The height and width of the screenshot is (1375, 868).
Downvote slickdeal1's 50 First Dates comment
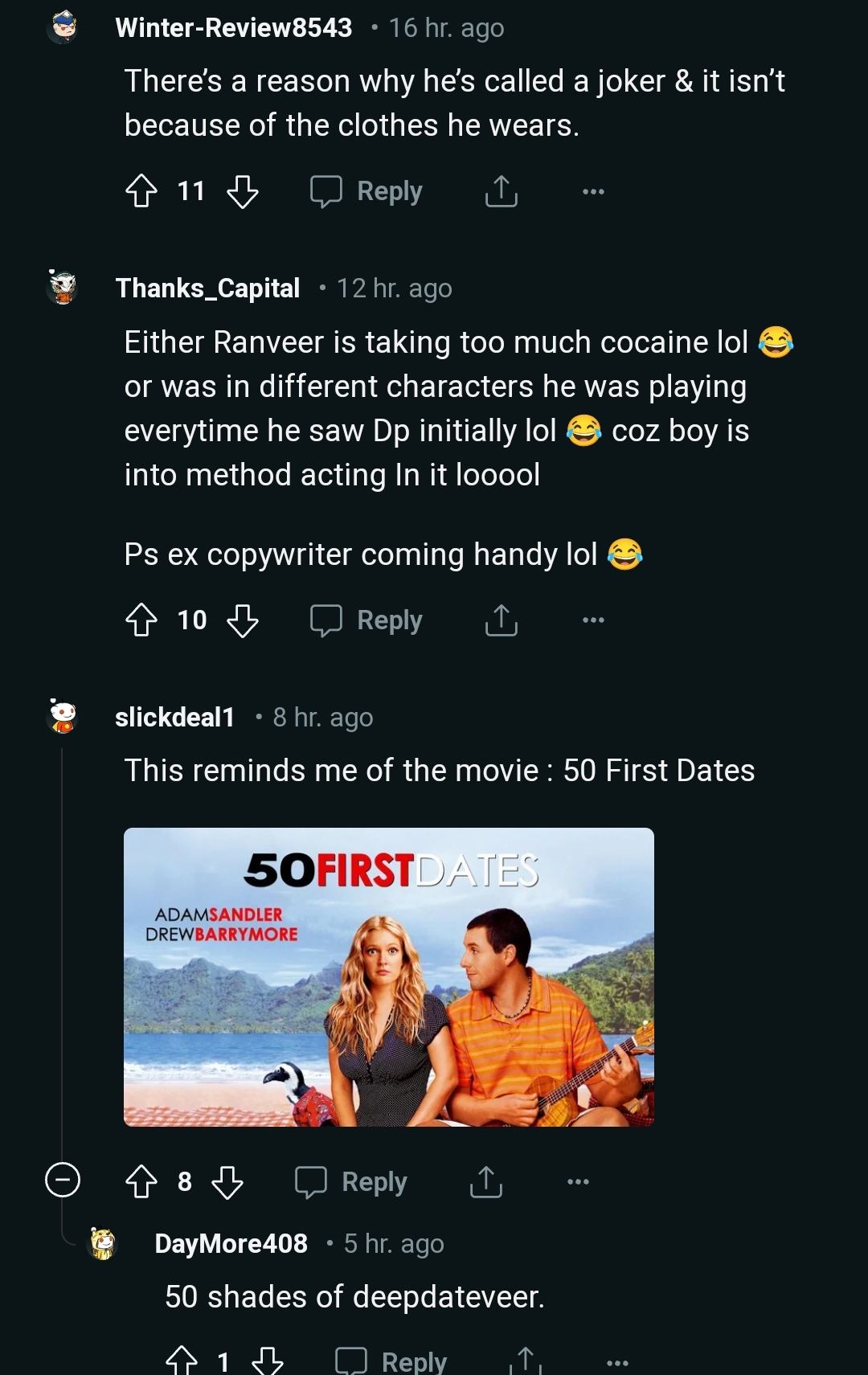227,1182
